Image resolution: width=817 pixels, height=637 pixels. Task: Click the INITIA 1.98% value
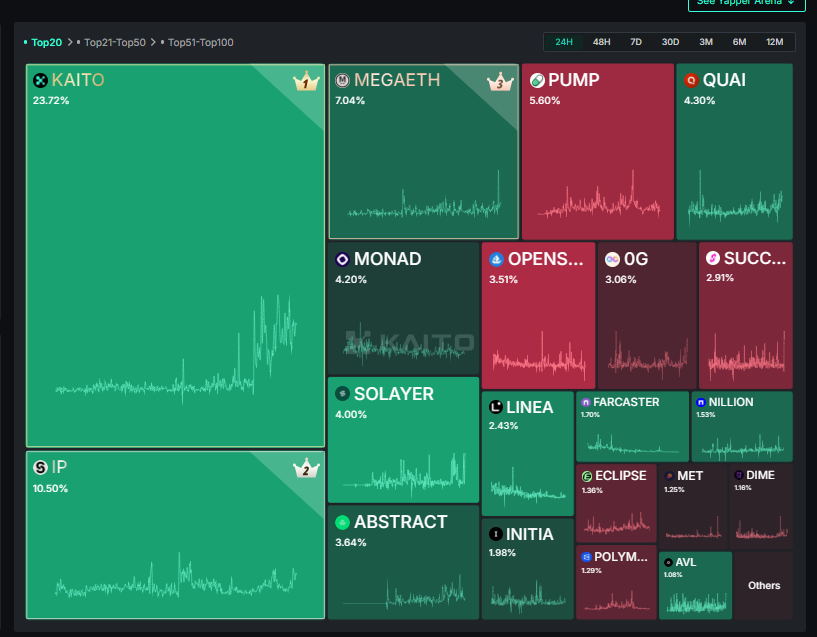(x=502, y=553)
